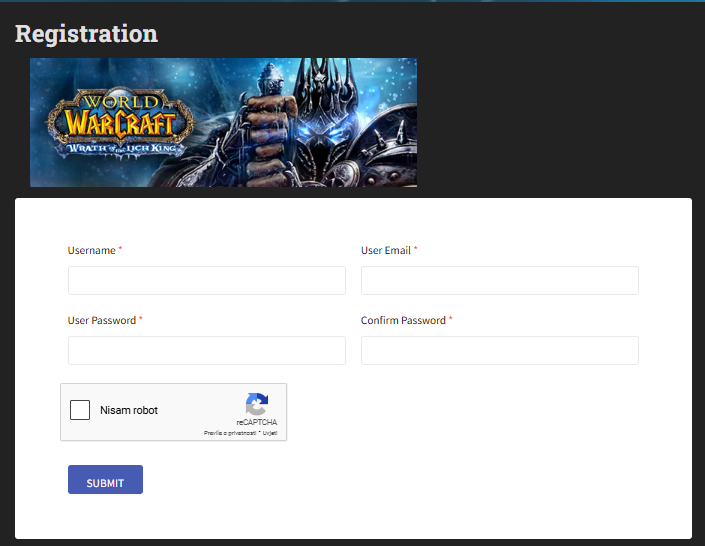Click the User Password field label
This screenshot has height=546, width=705.
coord(102,321)
